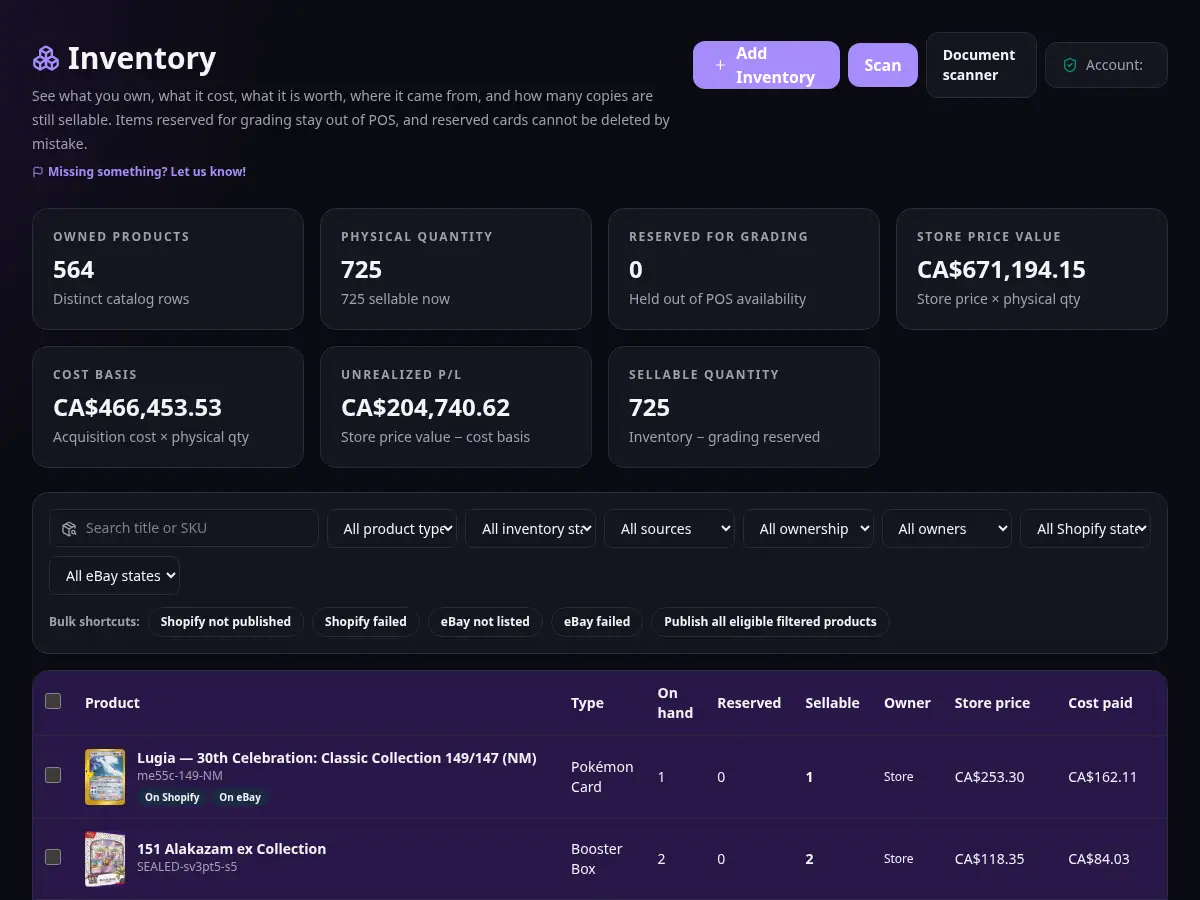Open the All ownership dropdown
Screen dimensions: 1200x900
[x=808, y=529]
